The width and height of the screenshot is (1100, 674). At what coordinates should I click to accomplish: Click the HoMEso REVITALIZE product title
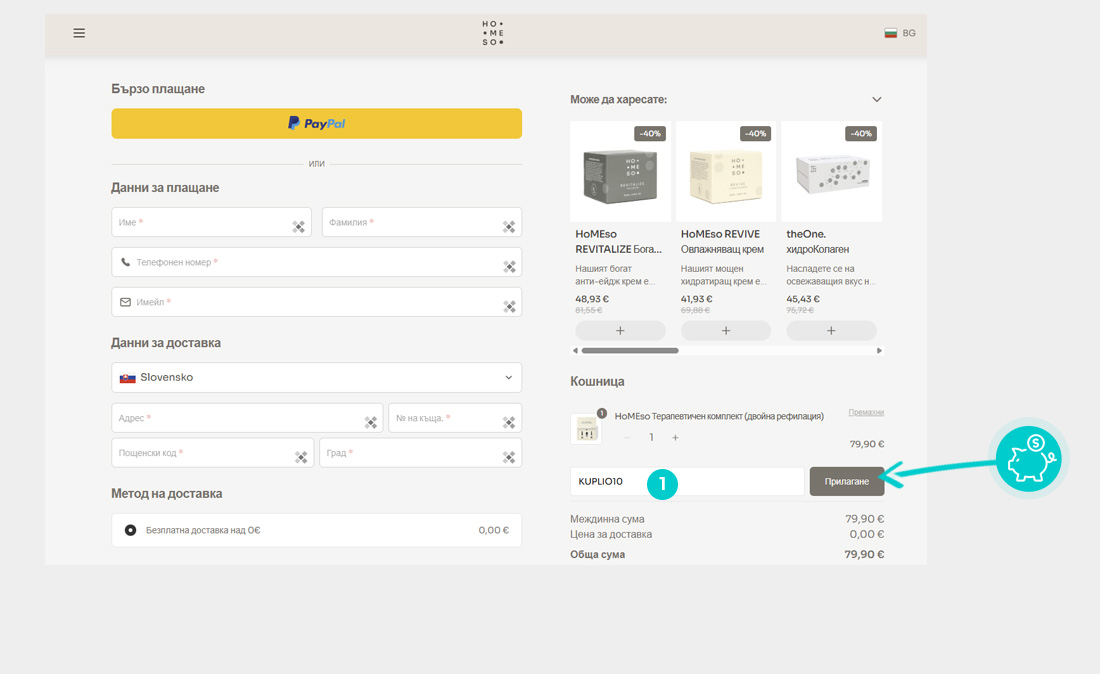pyautogui.click(x=619, y=241)
